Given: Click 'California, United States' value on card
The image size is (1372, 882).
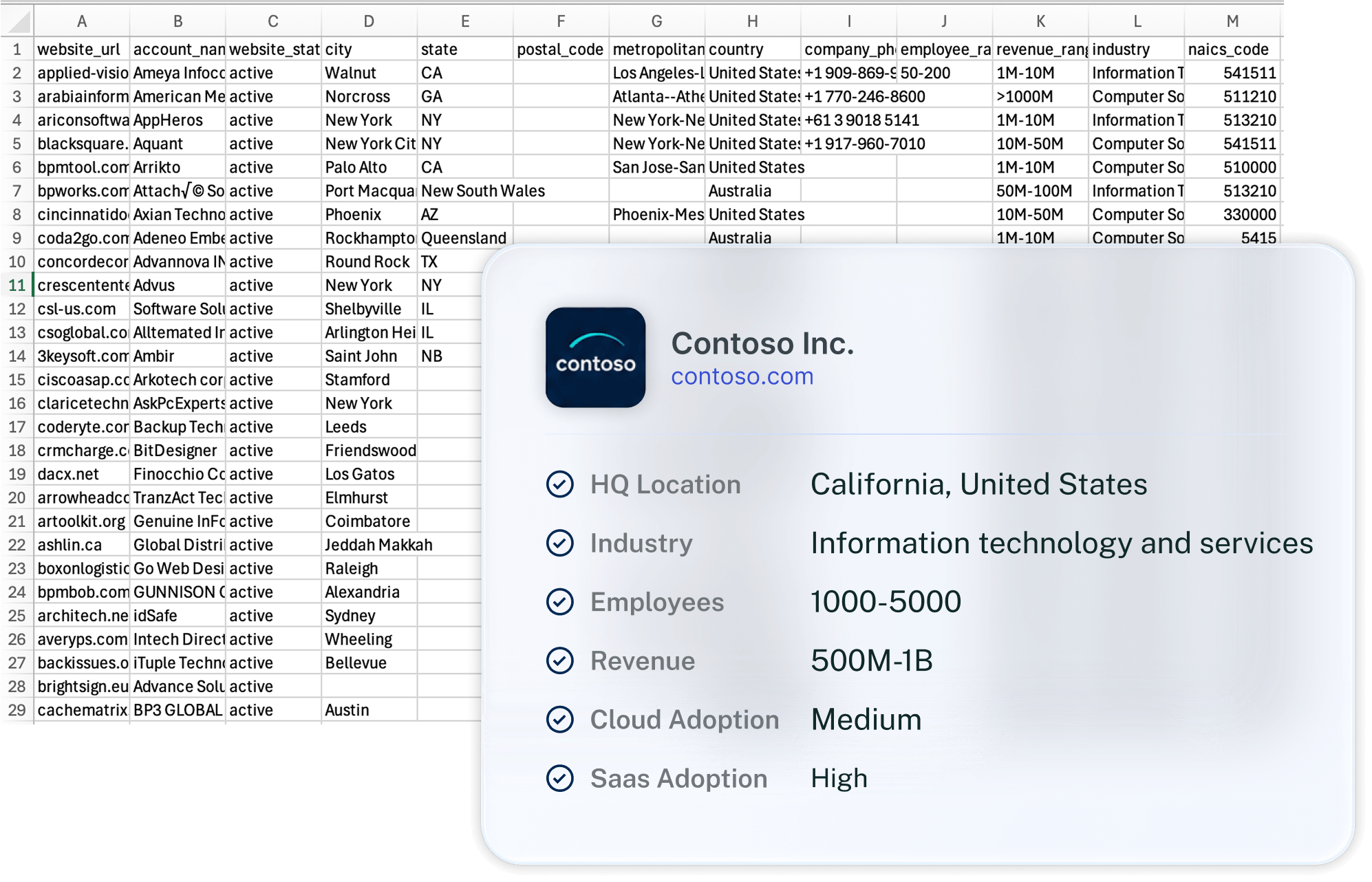Looking at the screenshot, I should (978, 484).
